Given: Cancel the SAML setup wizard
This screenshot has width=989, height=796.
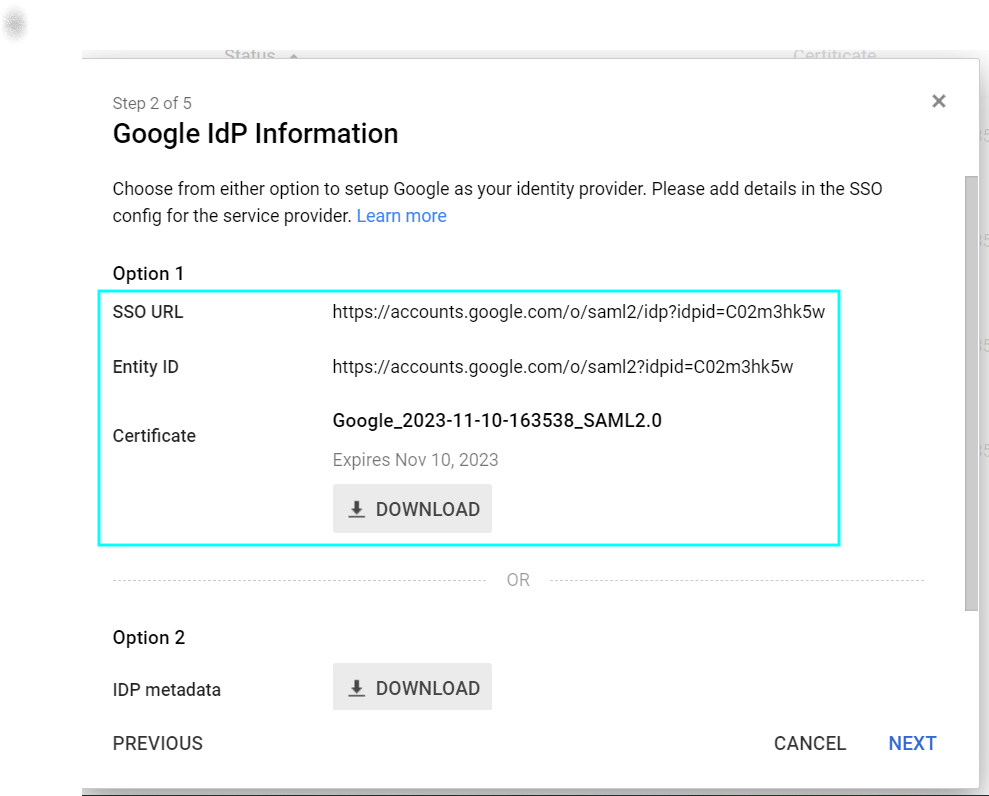Looking at the screenshot, I should coord(810,743).
